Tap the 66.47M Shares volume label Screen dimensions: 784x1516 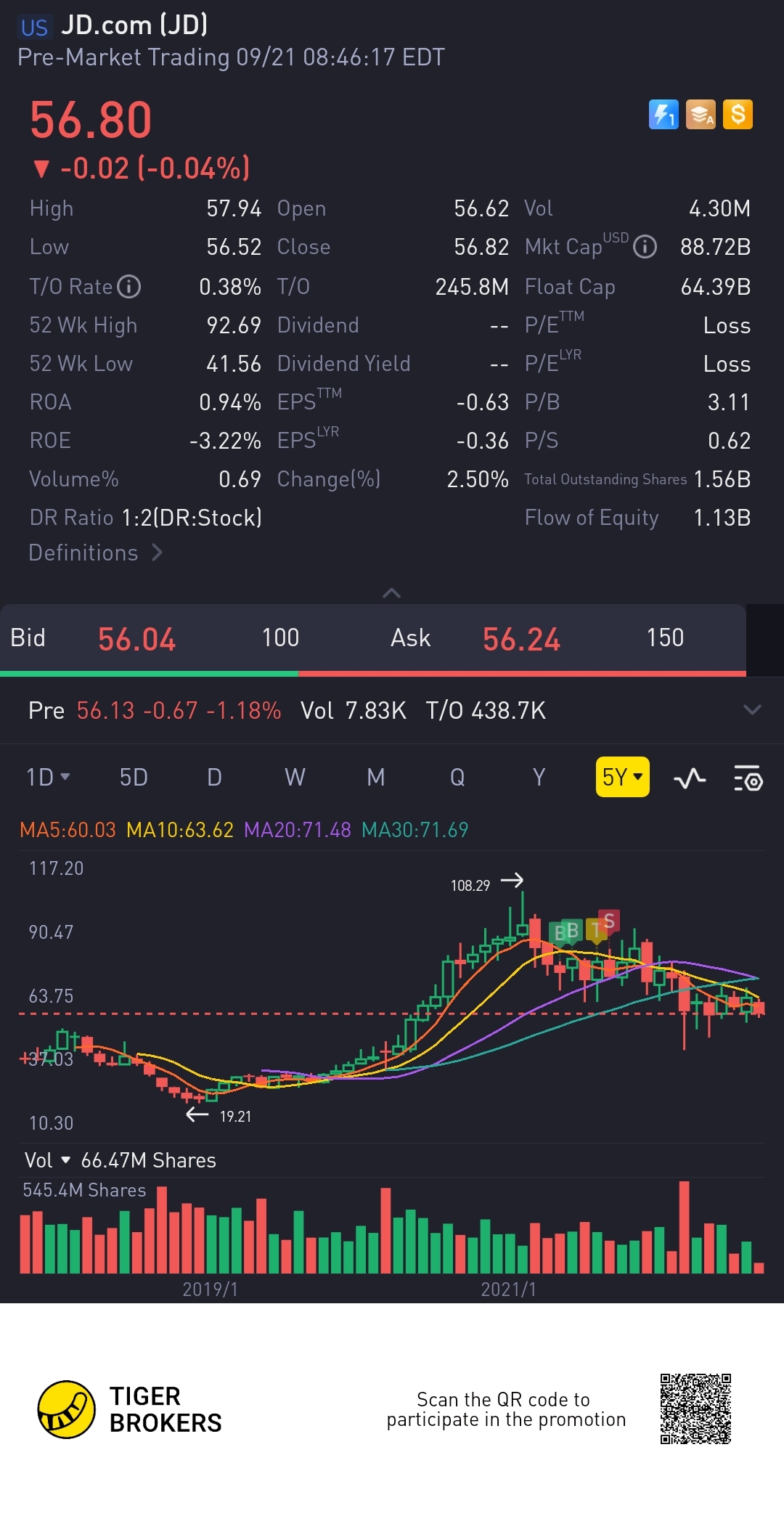[149, 1160]
